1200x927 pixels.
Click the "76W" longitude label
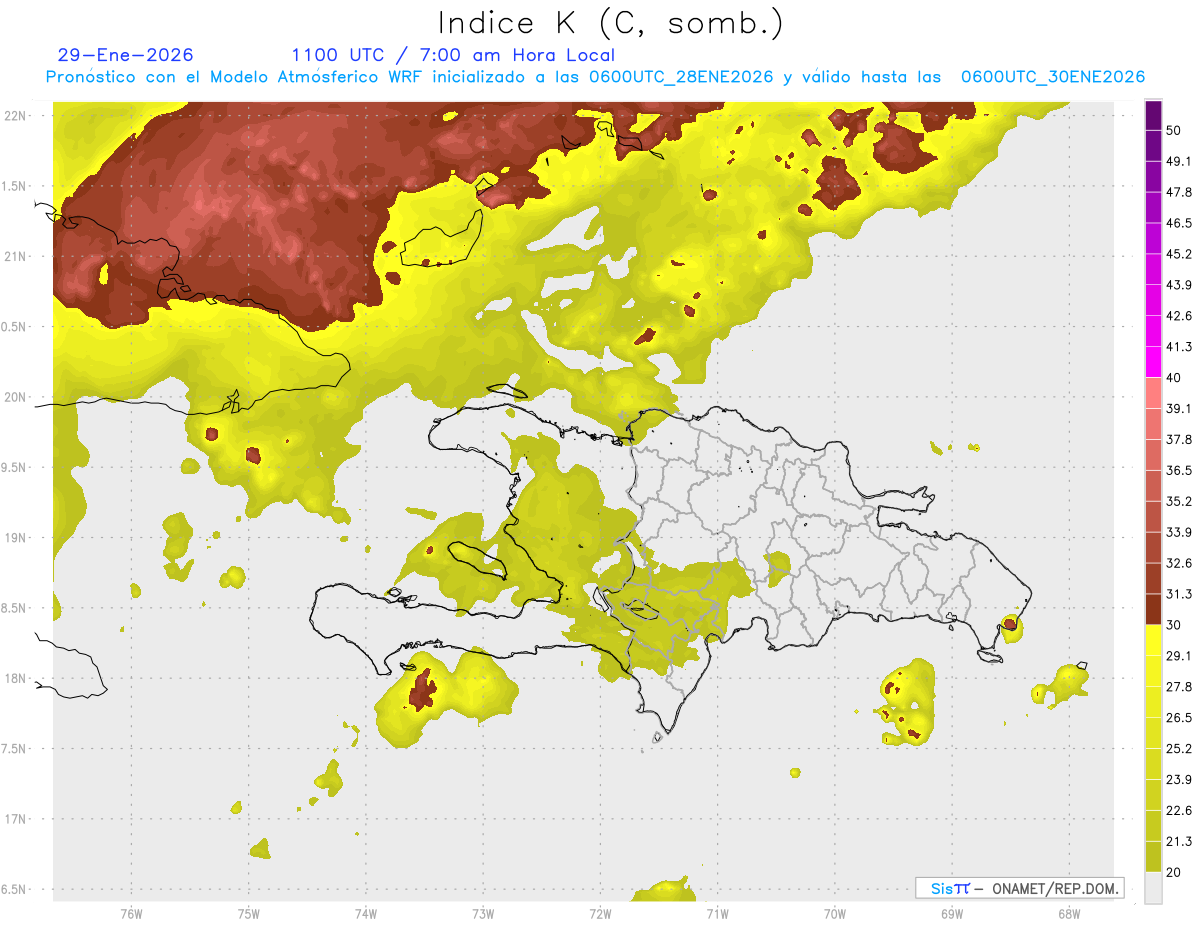131,914
